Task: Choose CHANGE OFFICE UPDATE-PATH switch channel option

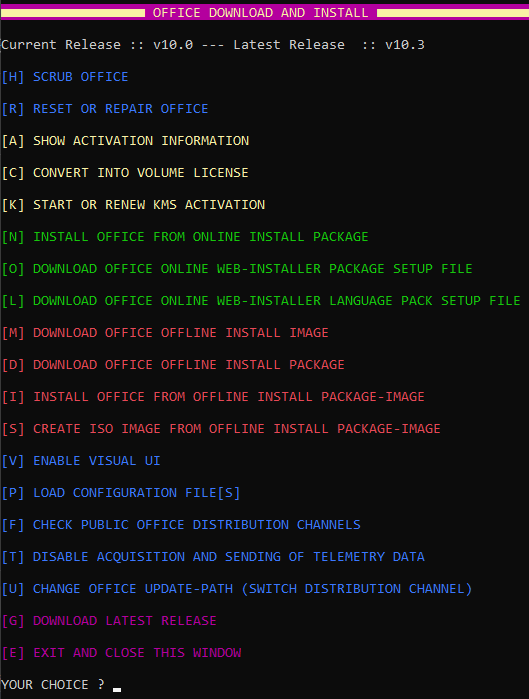Action: pyautogui.click(x=237, y=589)
